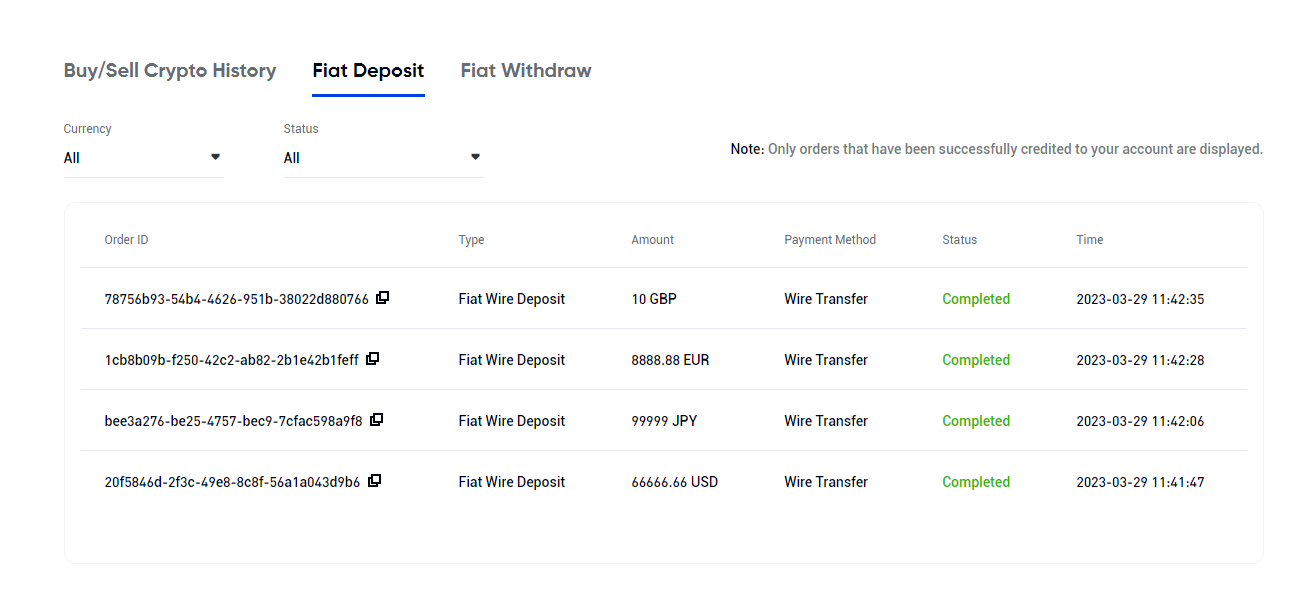Click the 8888.88 EUR amount
This screenshot has height=596, width=1314.
pos(670,360)
